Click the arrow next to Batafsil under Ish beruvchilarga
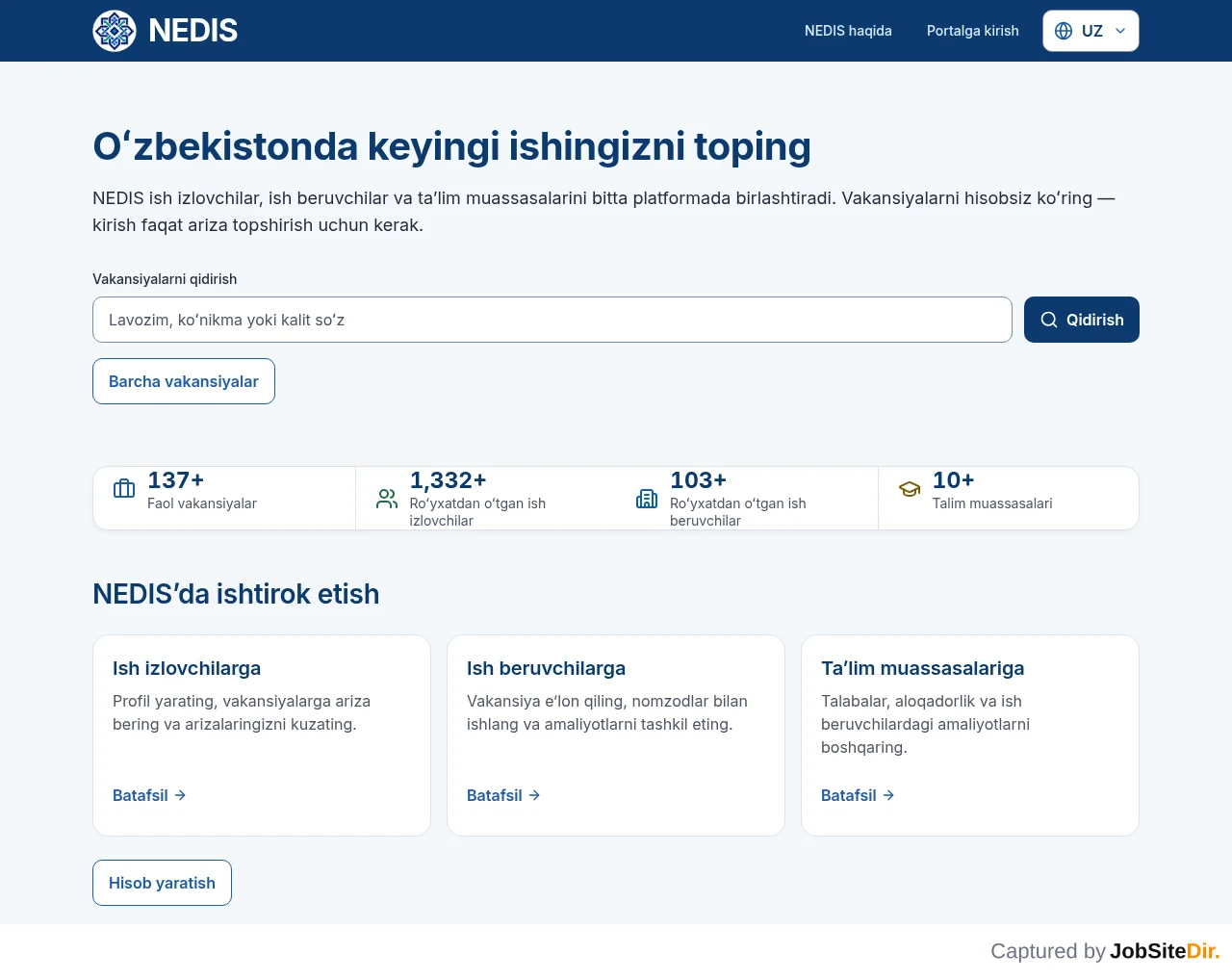Image resolution: width=1232 pixels, height=980 pixels. 534,795
